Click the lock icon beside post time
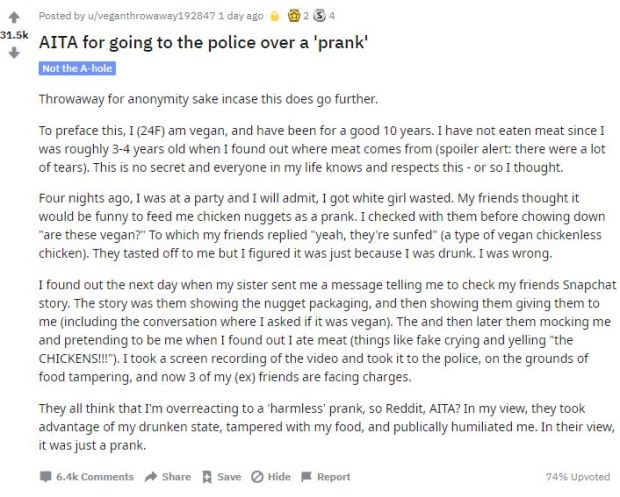The image size is (620, 497). (x=274, y=16)
